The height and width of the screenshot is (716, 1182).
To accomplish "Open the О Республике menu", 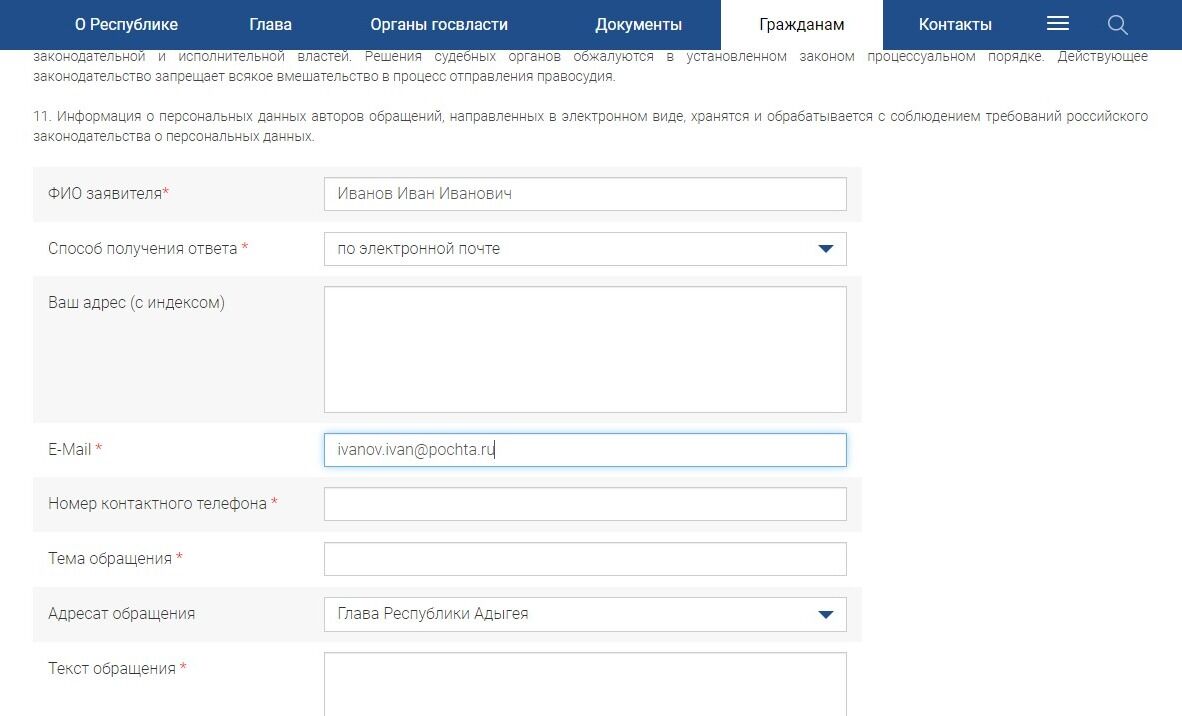I will [x=126, y=25].
